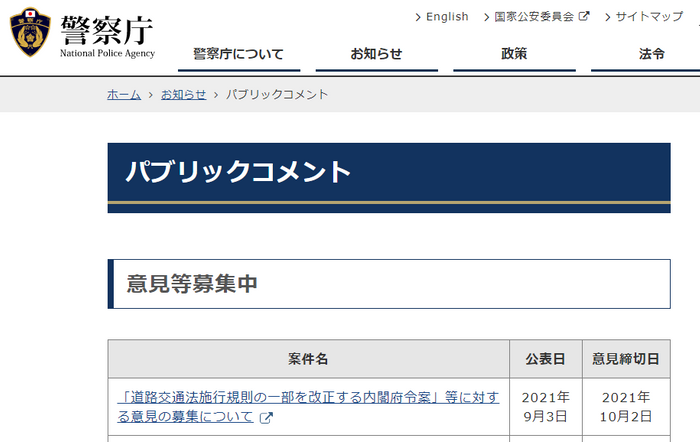Screen dimensions: 700x442
Task: Open the 警察庁について navigation menu
Action: (238, 54)
